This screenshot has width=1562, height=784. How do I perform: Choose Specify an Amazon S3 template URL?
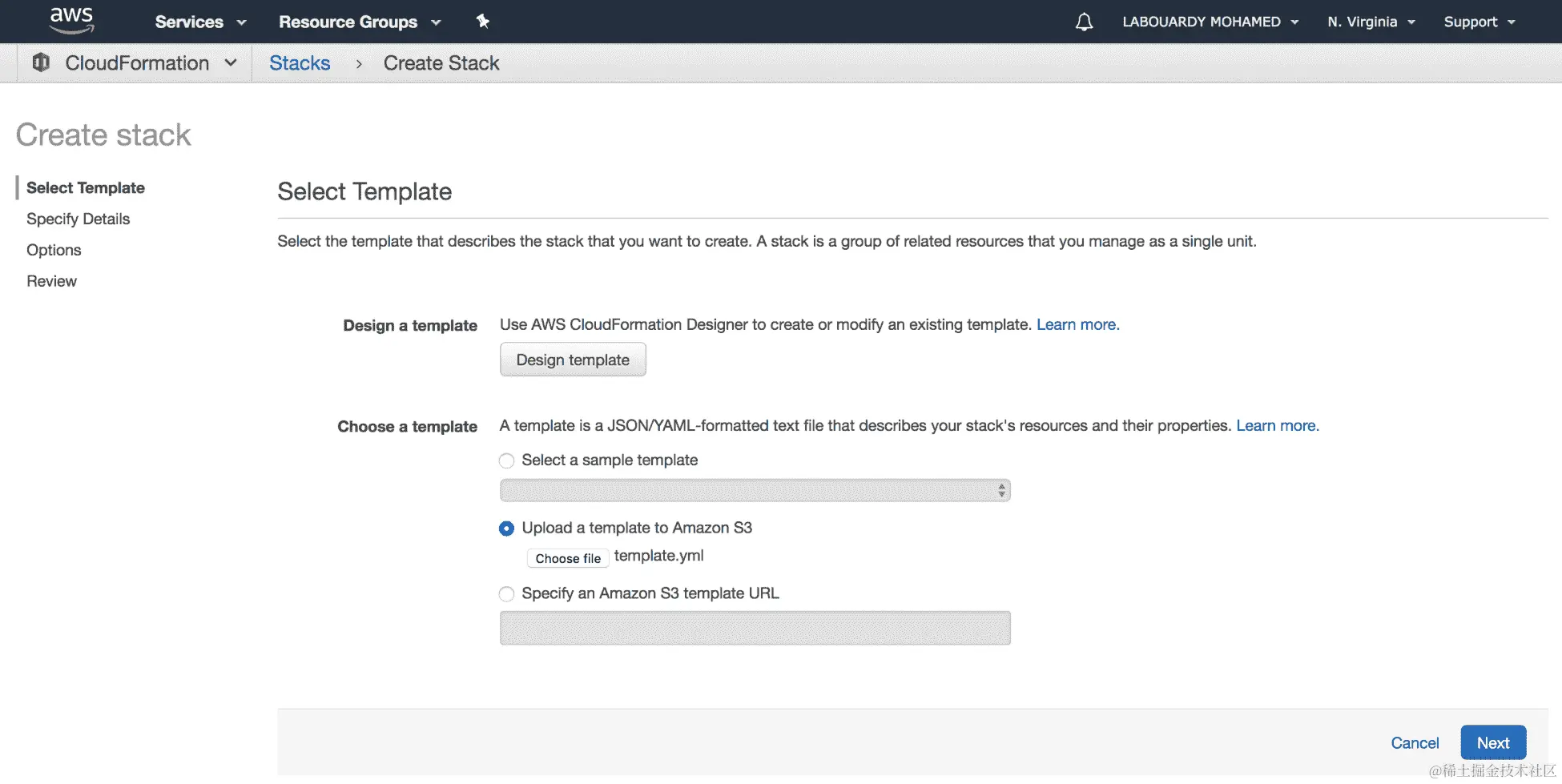[x=506, y=594]
